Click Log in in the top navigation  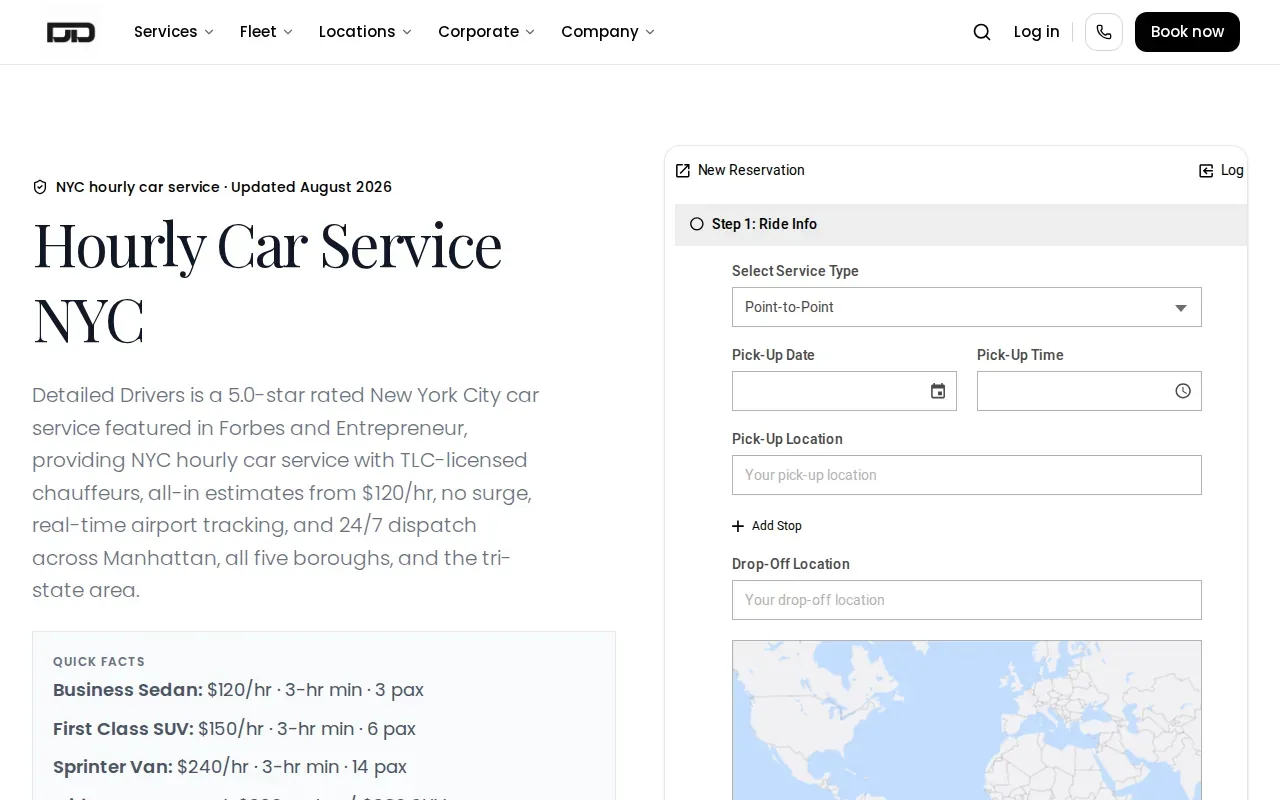1036,32
